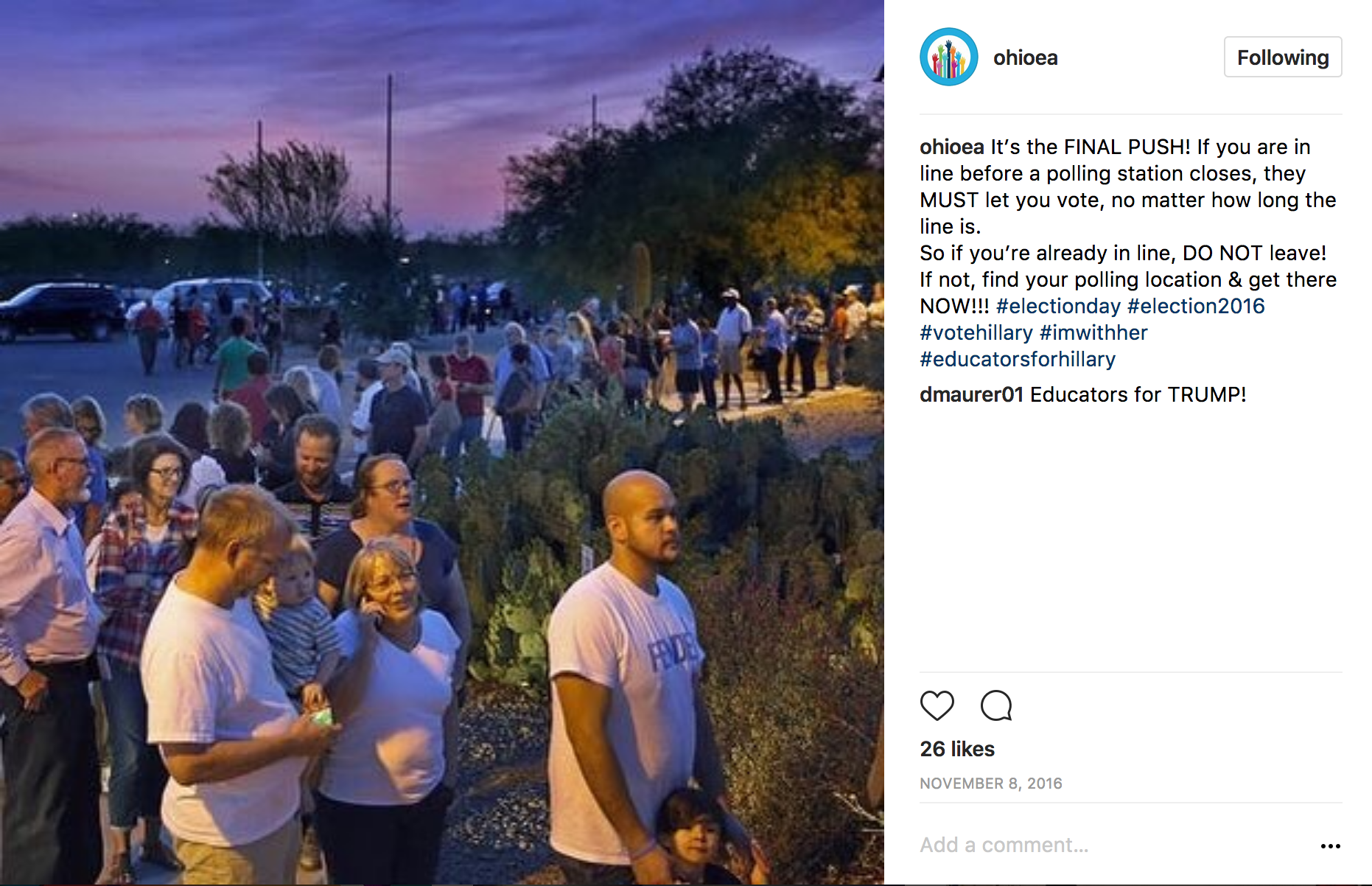Open commenter dmaurer01's profile
This screenshot has height=886, width=1372.
[971, 394]
